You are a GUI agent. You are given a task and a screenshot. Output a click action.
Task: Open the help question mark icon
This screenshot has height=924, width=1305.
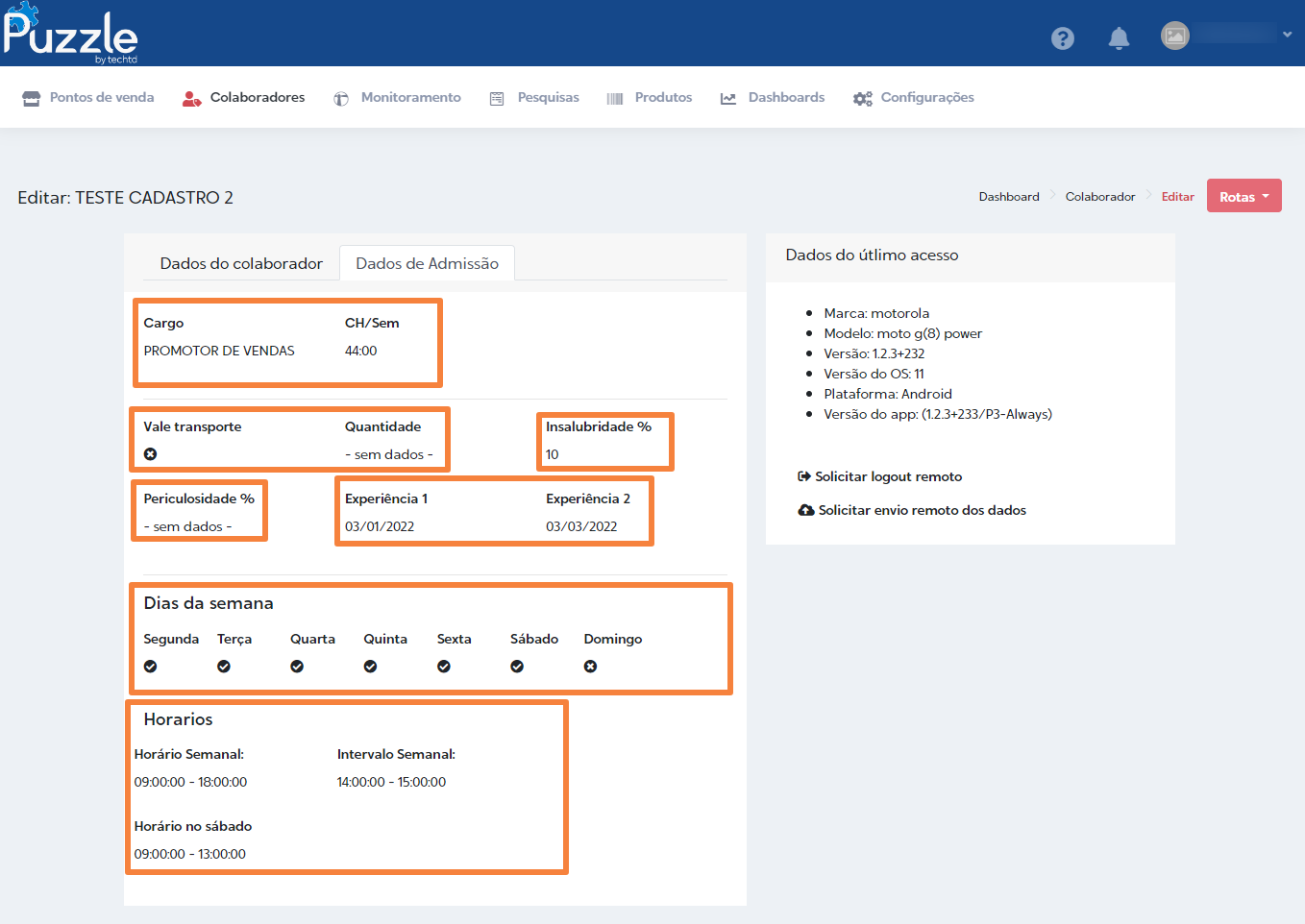[1062, 38]
